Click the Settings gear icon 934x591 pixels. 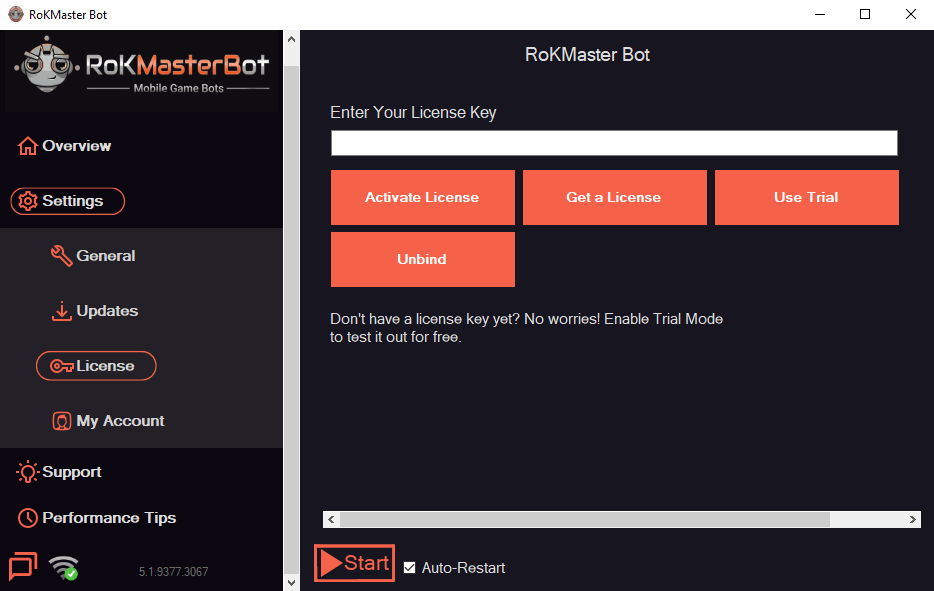point(27,201)
